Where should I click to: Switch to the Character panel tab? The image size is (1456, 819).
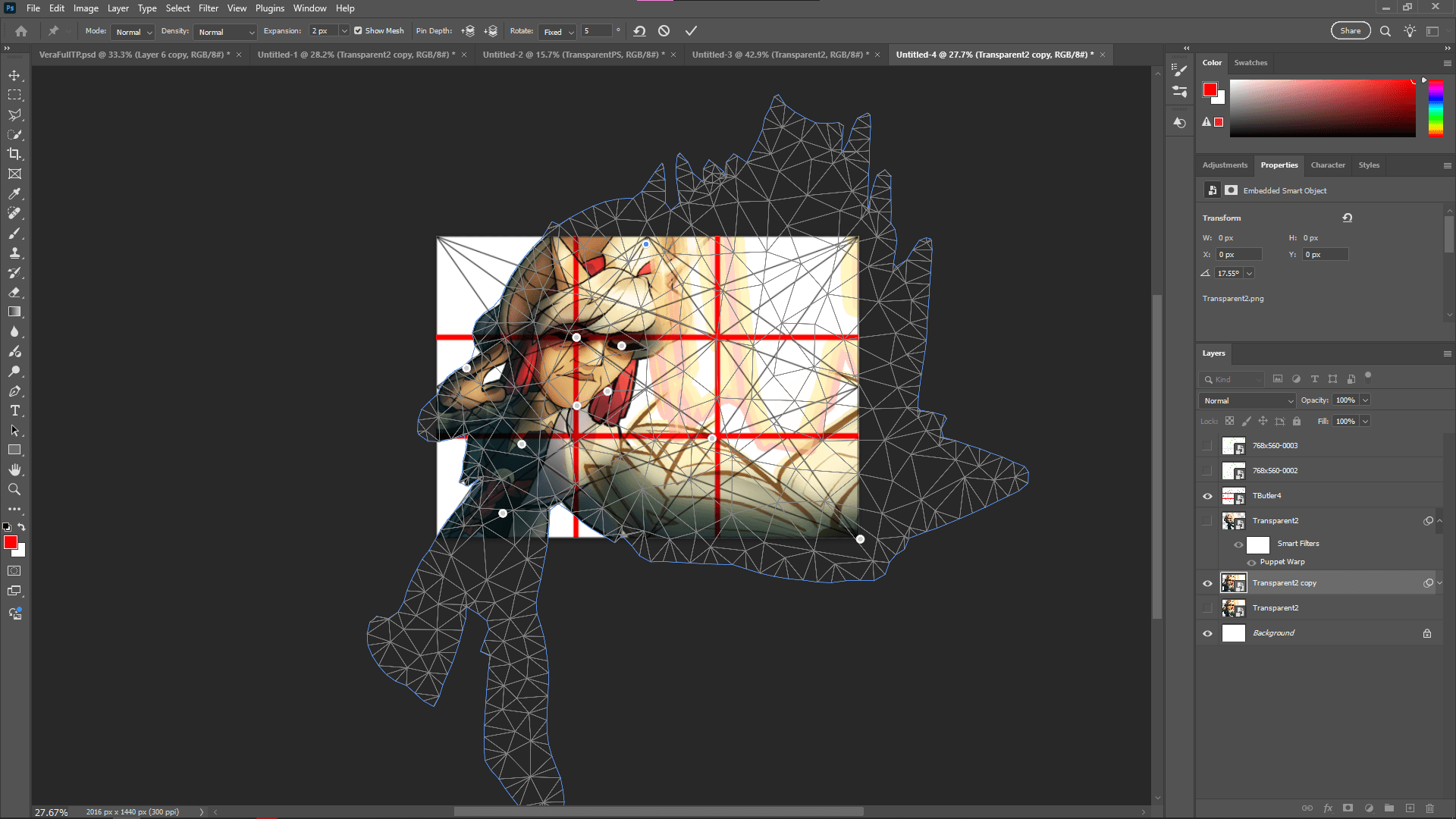pos(1327,165)
